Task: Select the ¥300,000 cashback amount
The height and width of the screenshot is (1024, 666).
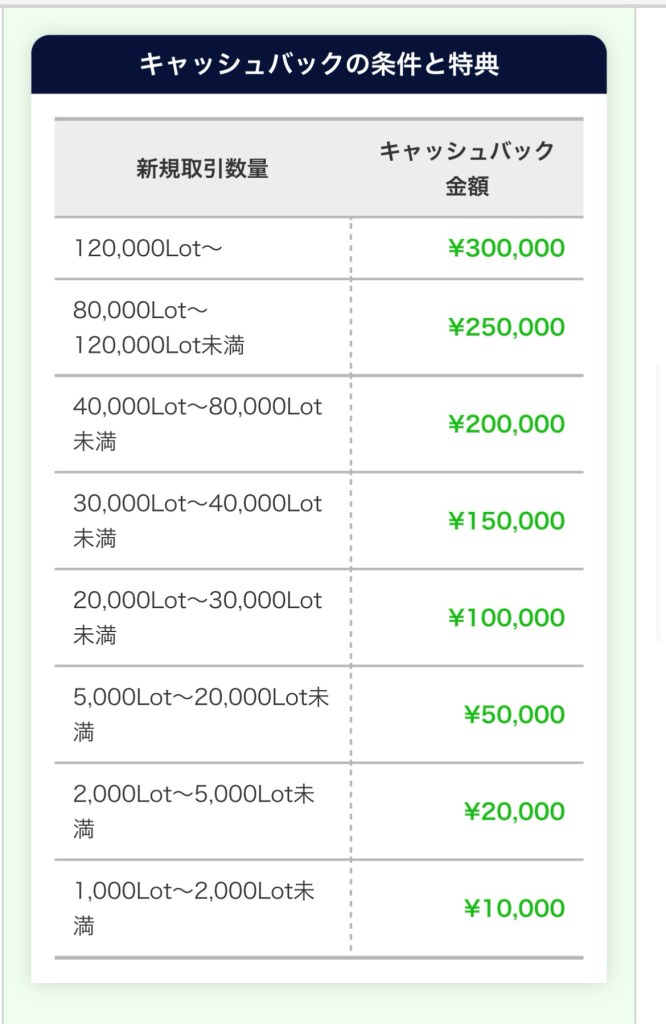Action: [x=506, y=248]
